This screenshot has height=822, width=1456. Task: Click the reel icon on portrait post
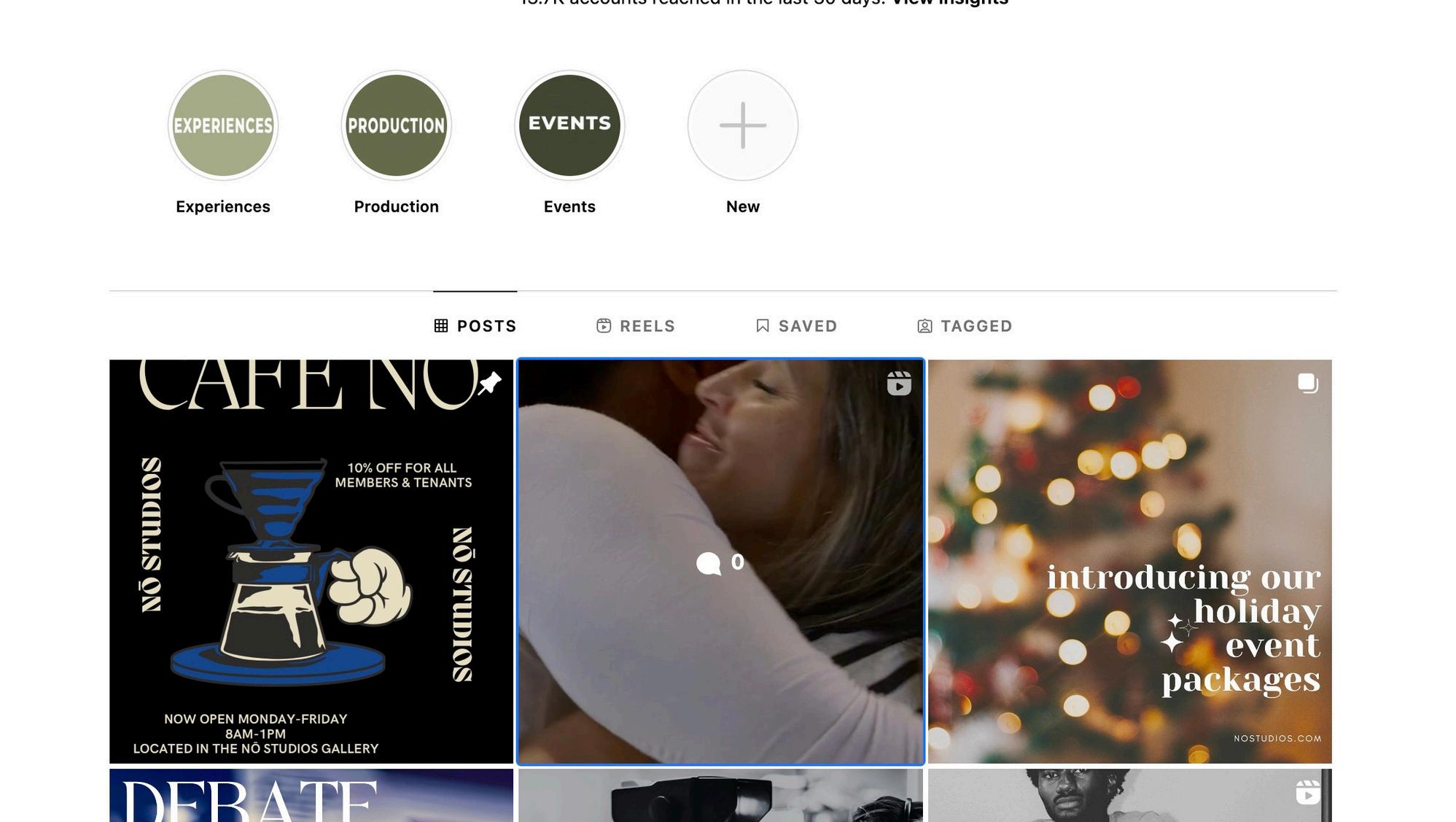1308,792
